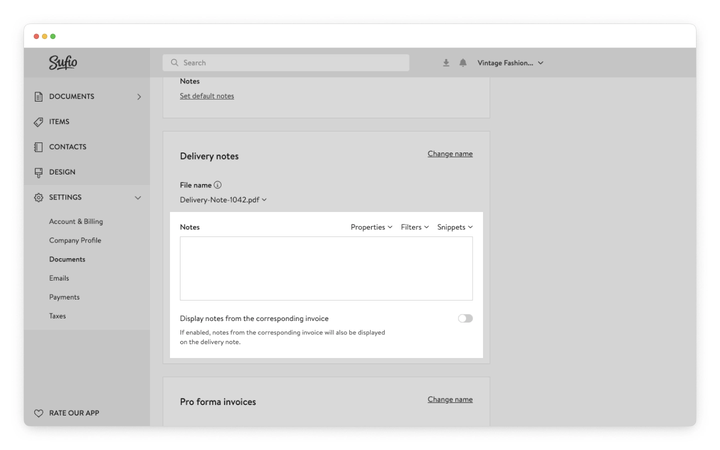Click the heart icon beside Rate Our App
This screenshot has height=450, width=720.
coord(39,413)
